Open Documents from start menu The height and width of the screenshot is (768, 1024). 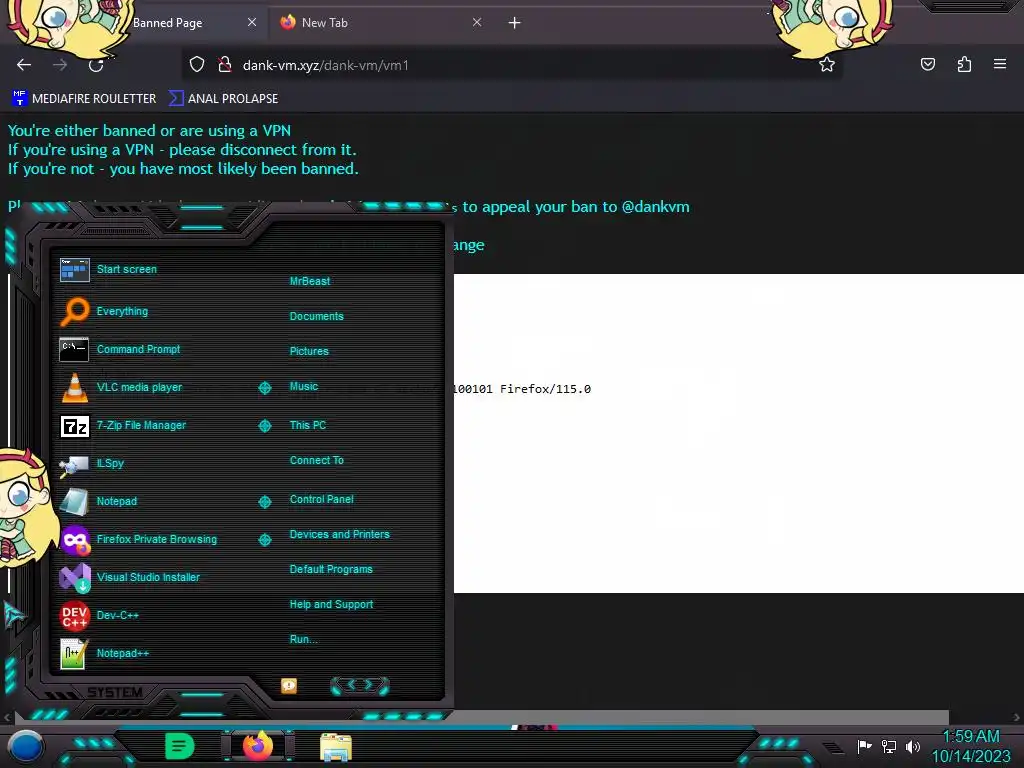[x=316, y=316]
